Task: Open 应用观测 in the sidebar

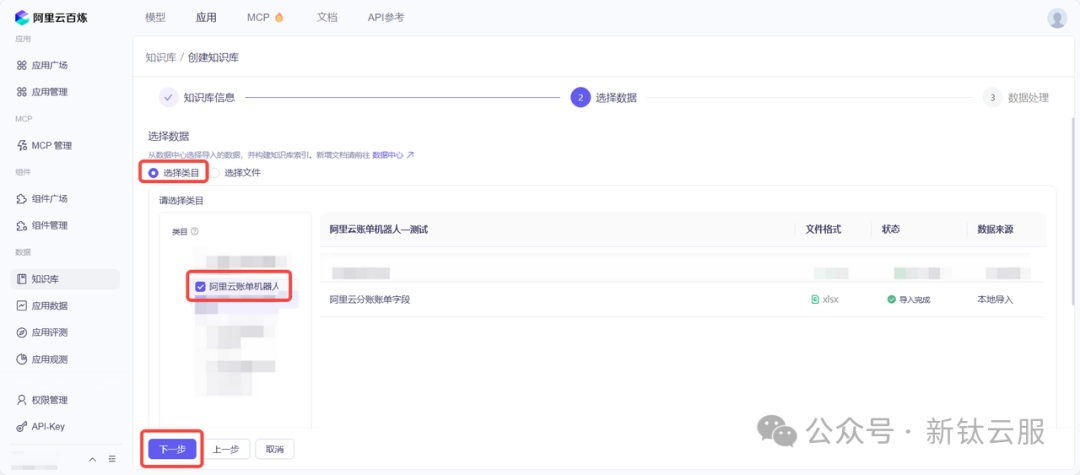Action: [42, 359]
